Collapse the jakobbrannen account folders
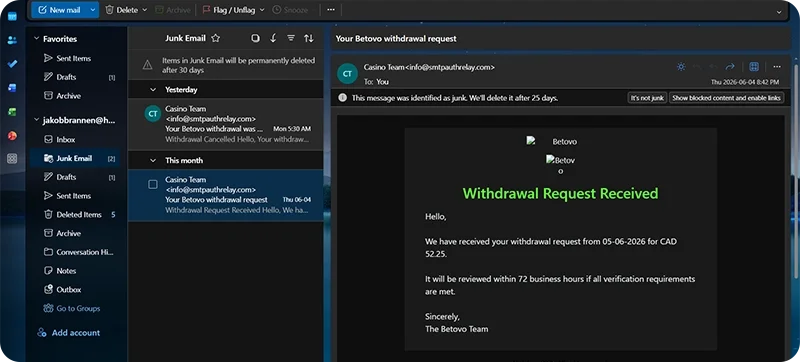Viewport: 800px width, 362px height. (36, 120)
